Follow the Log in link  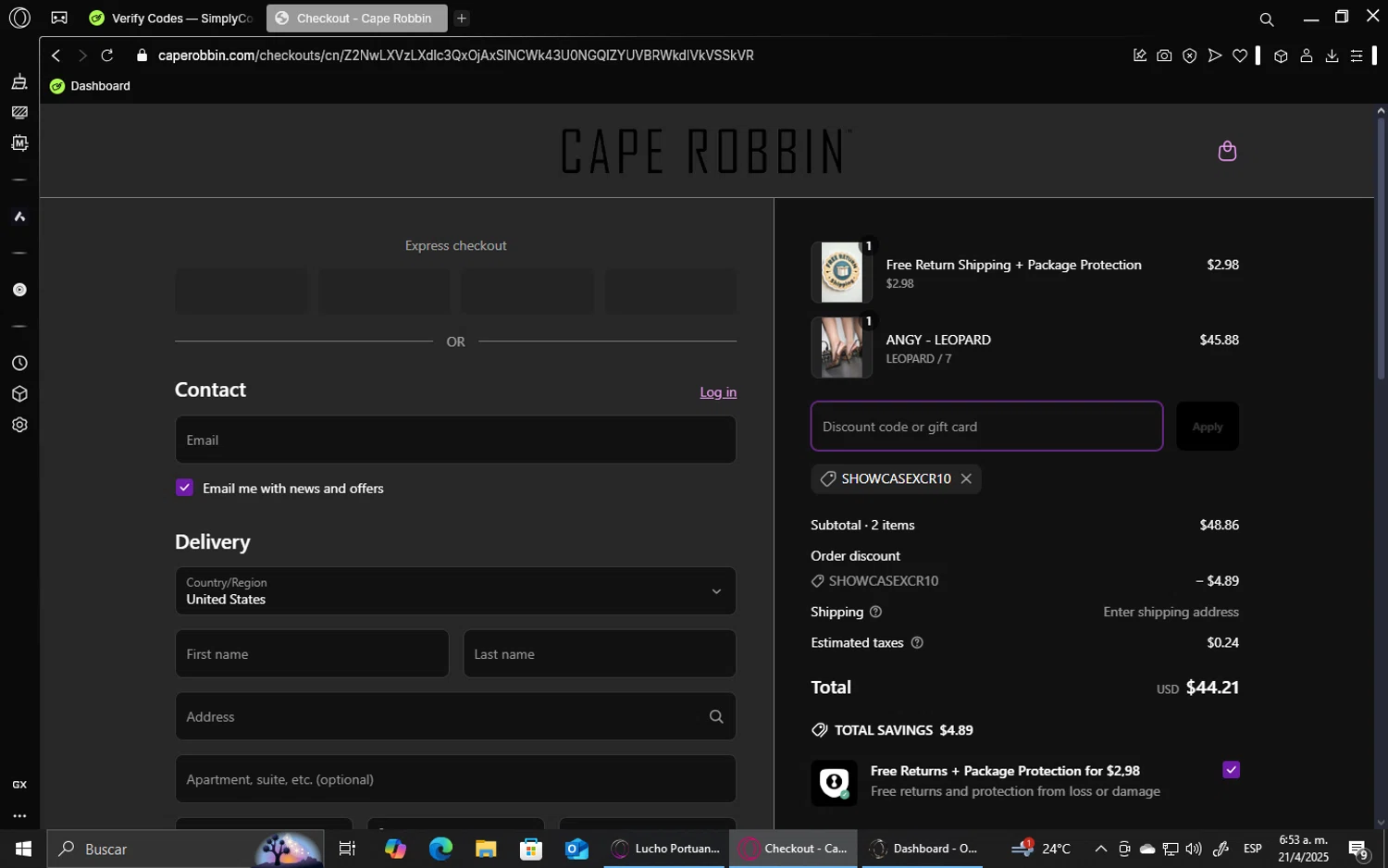(x=718, y=392)
